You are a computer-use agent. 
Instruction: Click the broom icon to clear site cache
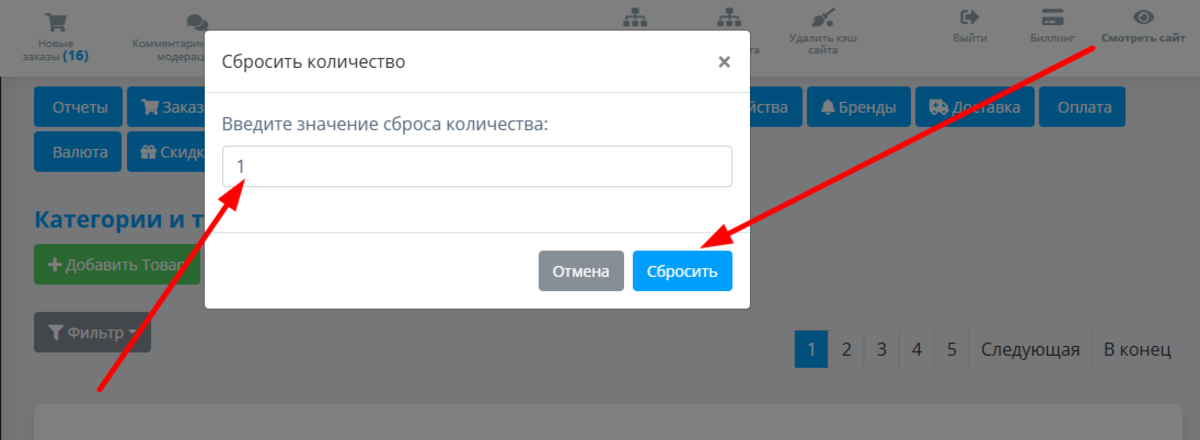pyautogui.click(x=823, y=18)
